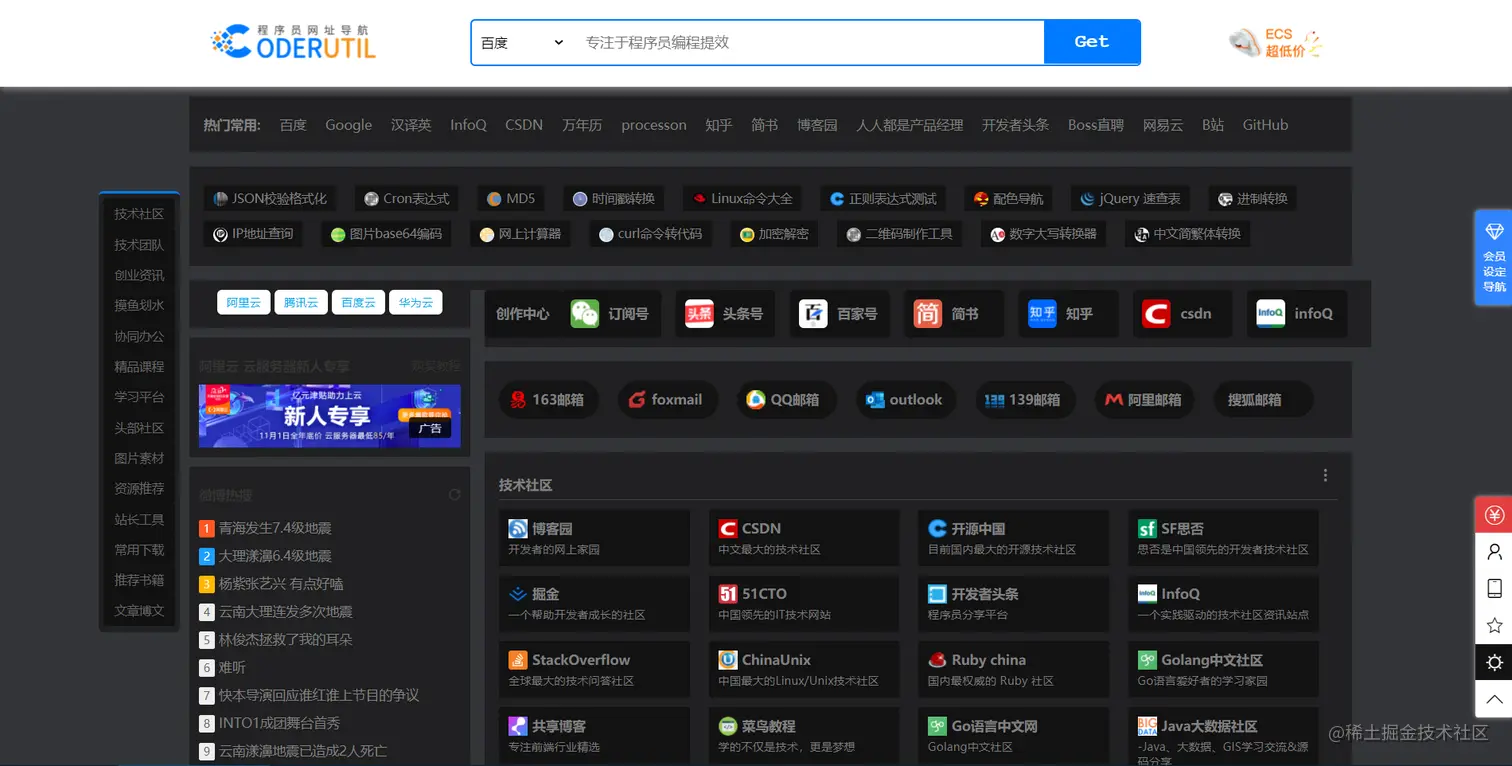Open Boss直聘 in the 热门常用 bar

pyautogui.click(x=1096, y=125)
